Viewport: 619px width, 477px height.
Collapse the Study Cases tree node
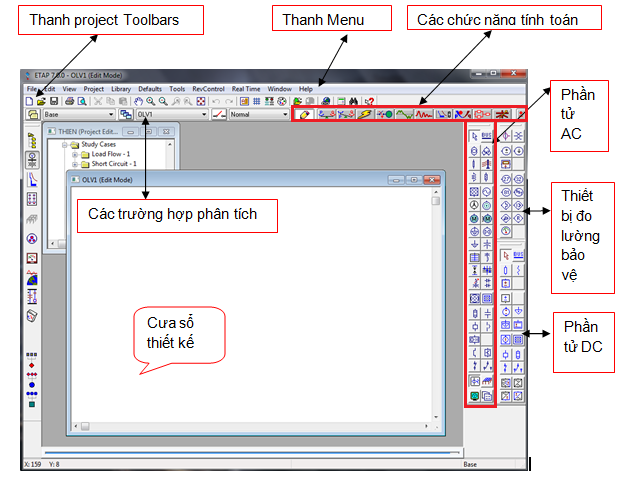tap(64, 145)
